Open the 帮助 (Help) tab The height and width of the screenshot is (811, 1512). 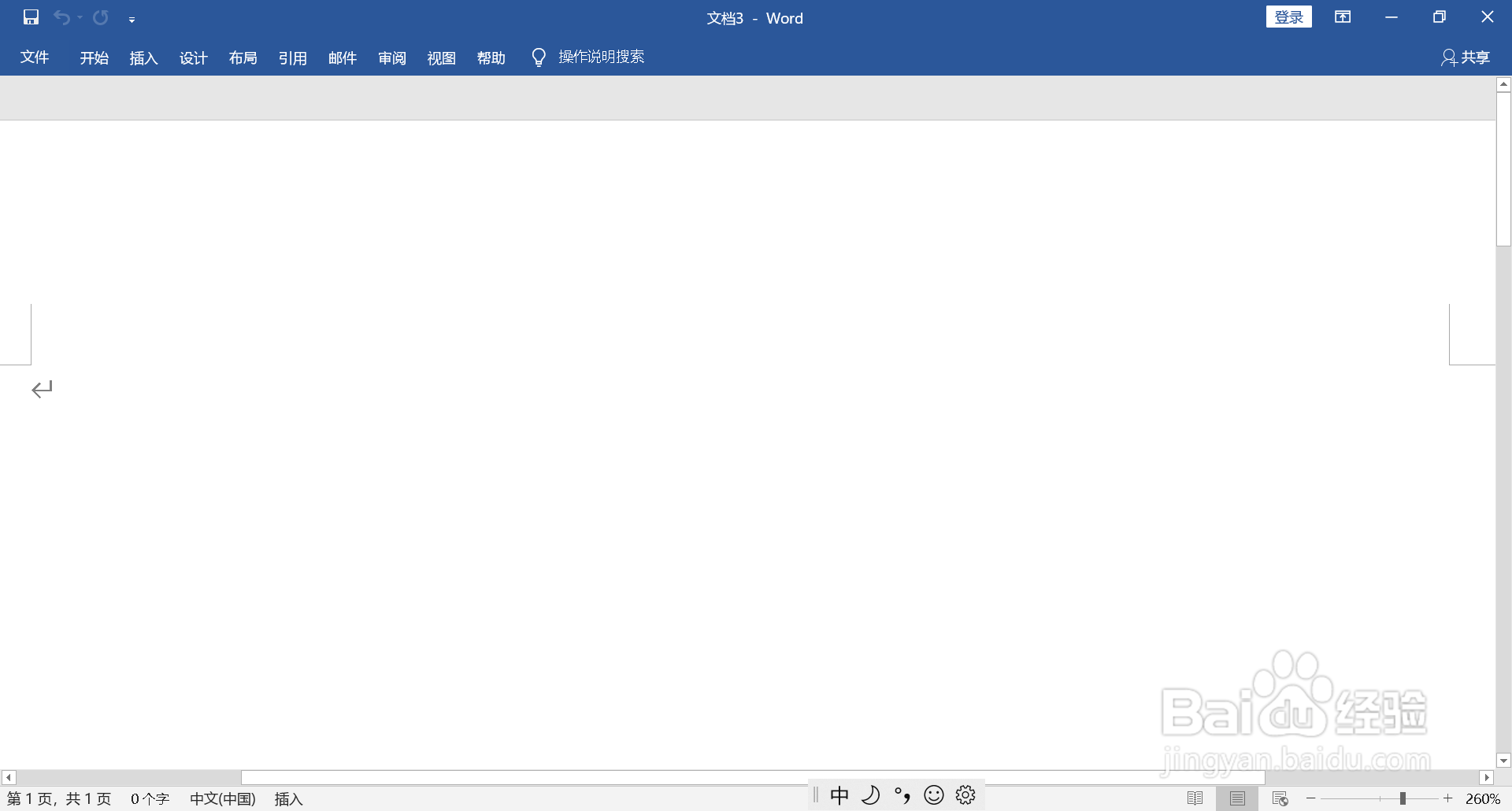491,57
